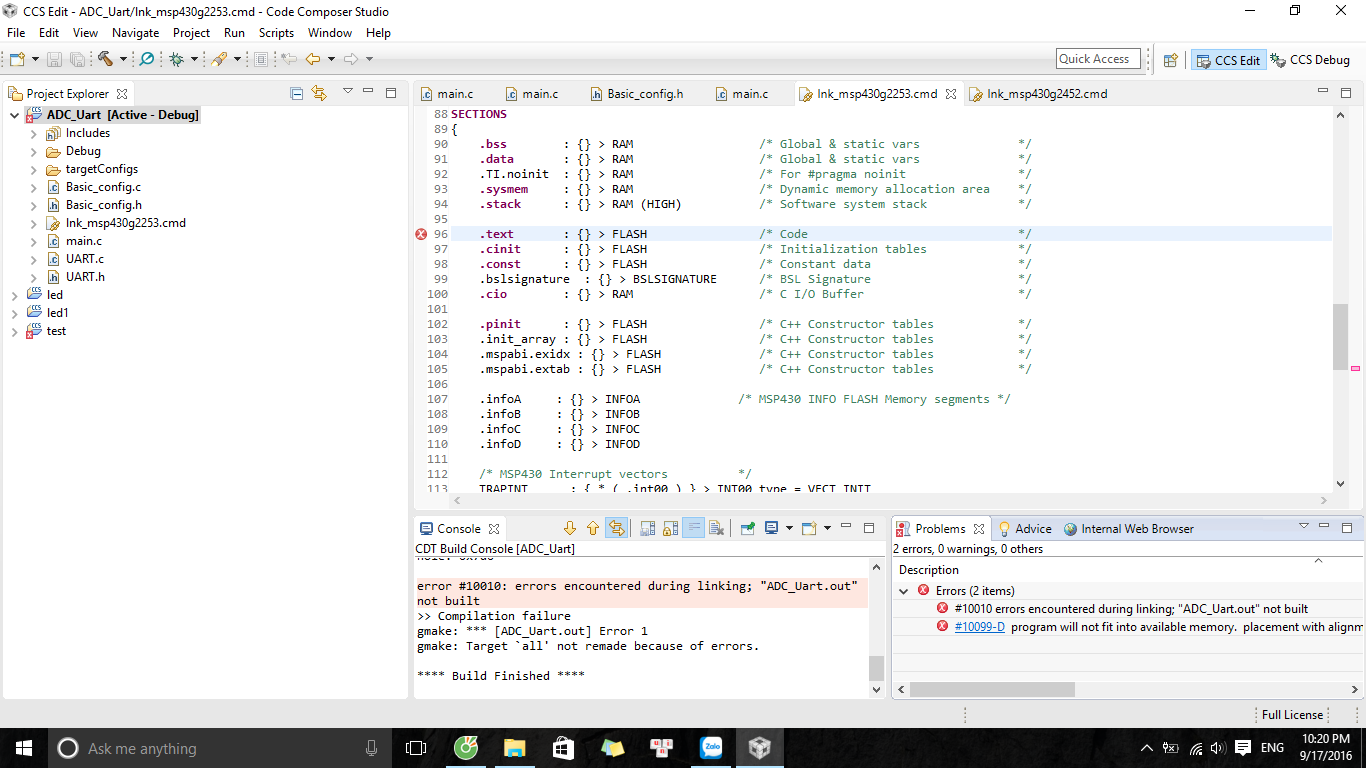The height and width of the screenshot is (768, 1366).
Task: Toggle Scroll Lock in Console toolbar
Action: (x=670, y=528)
